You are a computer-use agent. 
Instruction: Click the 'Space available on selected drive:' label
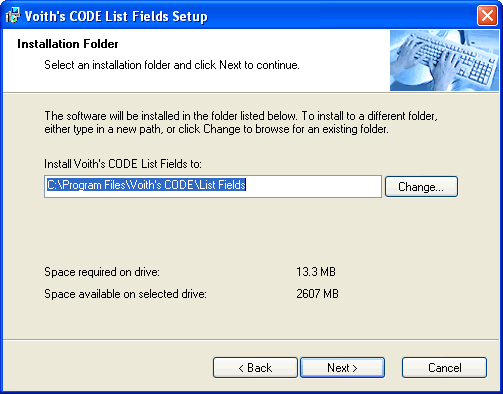pos(125,294)
